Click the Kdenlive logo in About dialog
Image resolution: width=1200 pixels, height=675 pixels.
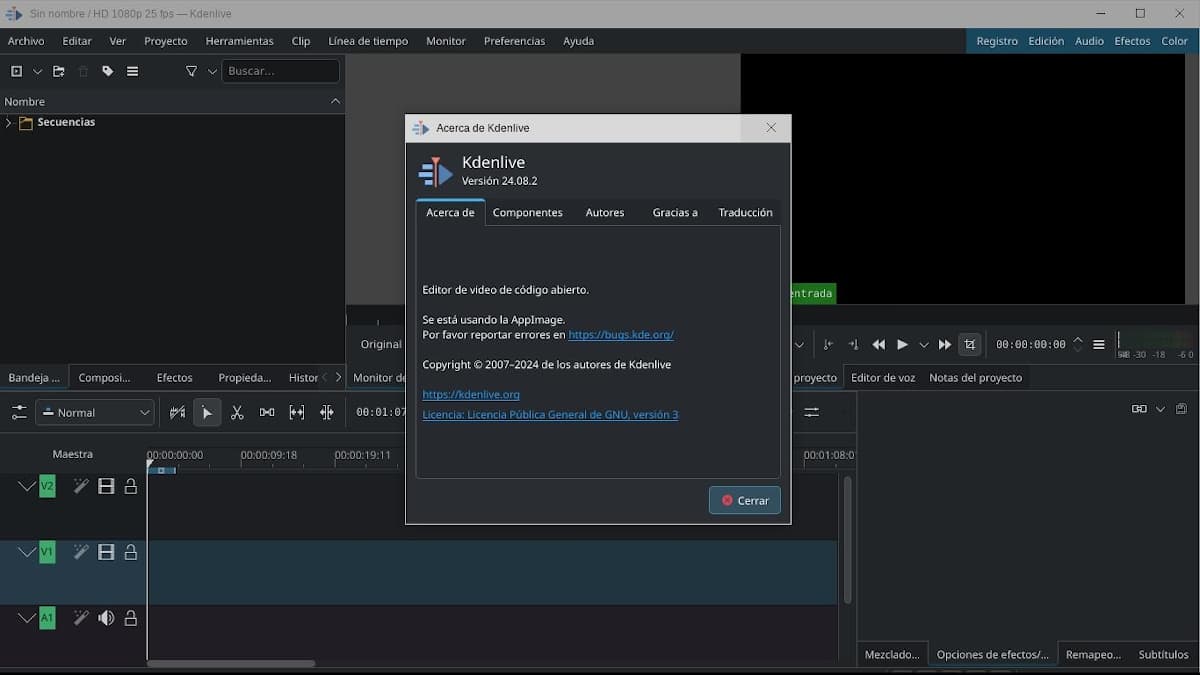(x=436, y=173)
